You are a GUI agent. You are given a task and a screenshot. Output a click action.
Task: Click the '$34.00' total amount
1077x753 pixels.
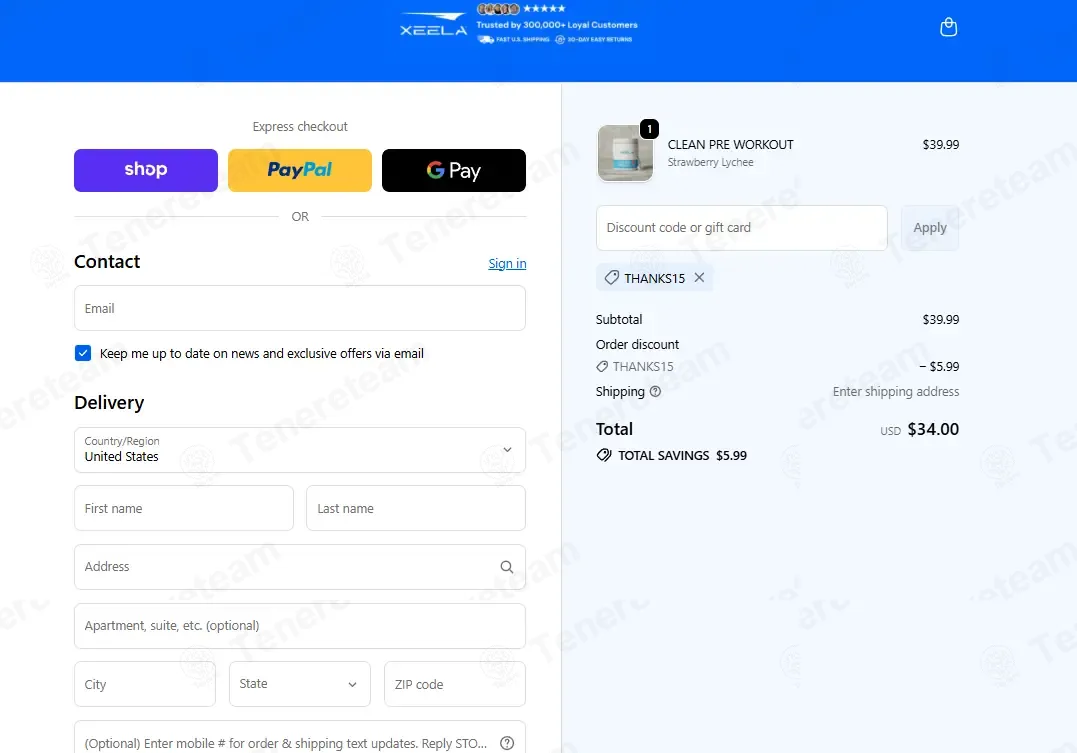[933, 429]
